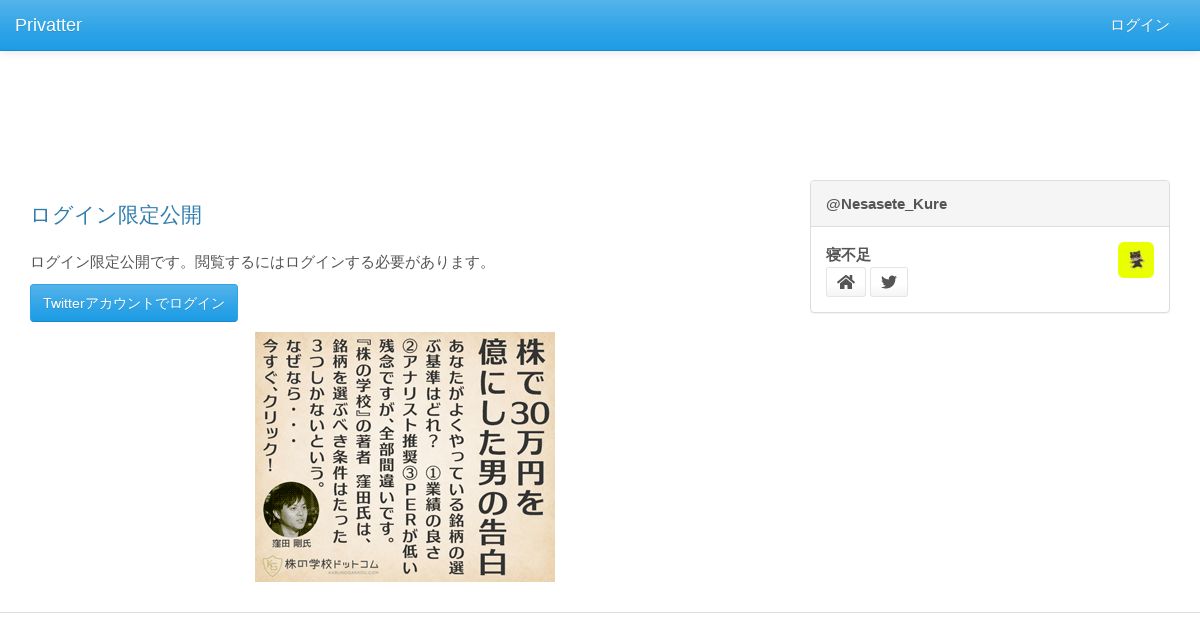The image size is (1200, 630).
Task: Click the yellow profile avatar icon
Action: 1136,260
